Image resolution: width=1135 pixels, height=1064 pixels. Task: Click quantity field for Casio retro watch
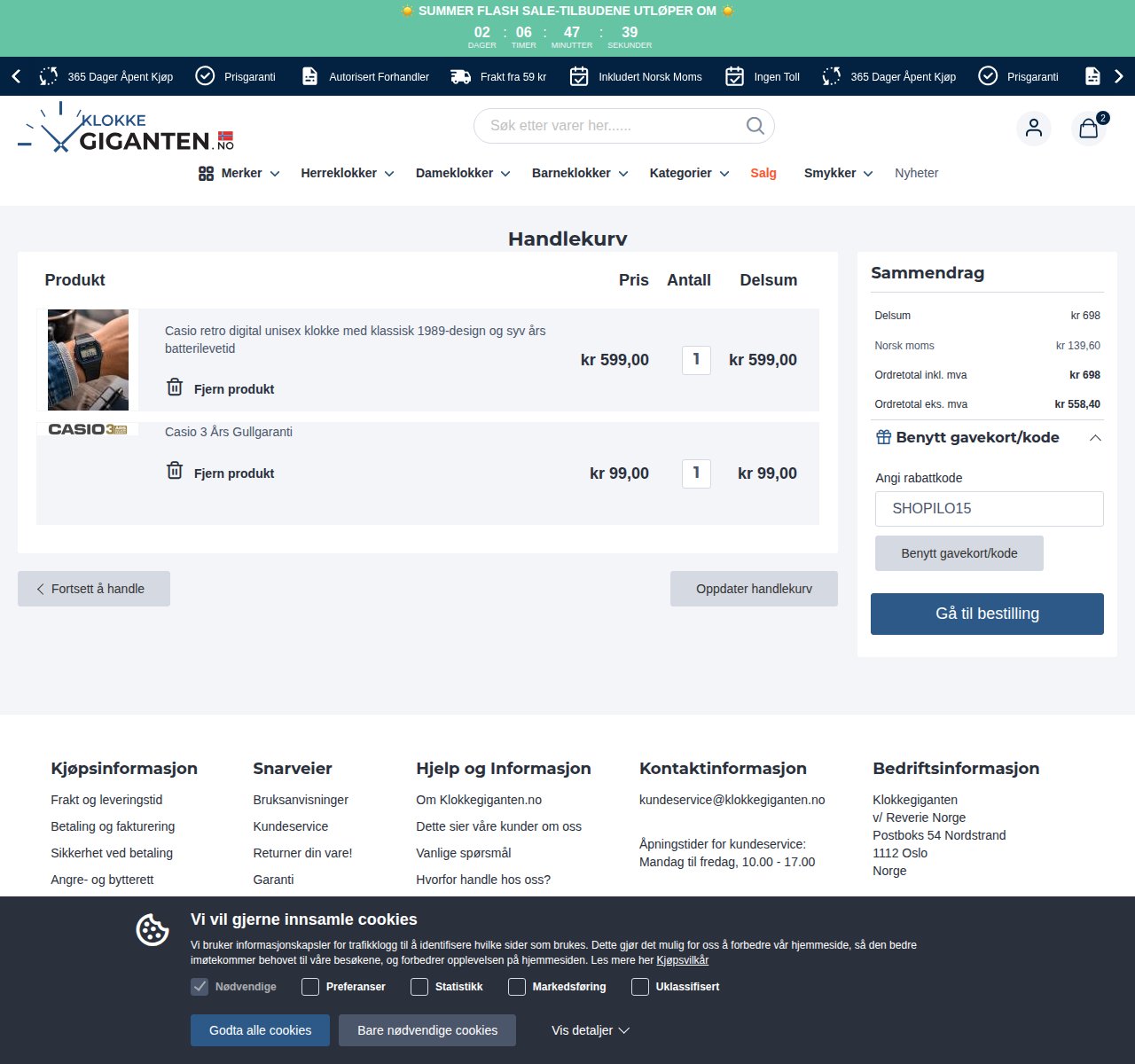coord(696,360)
